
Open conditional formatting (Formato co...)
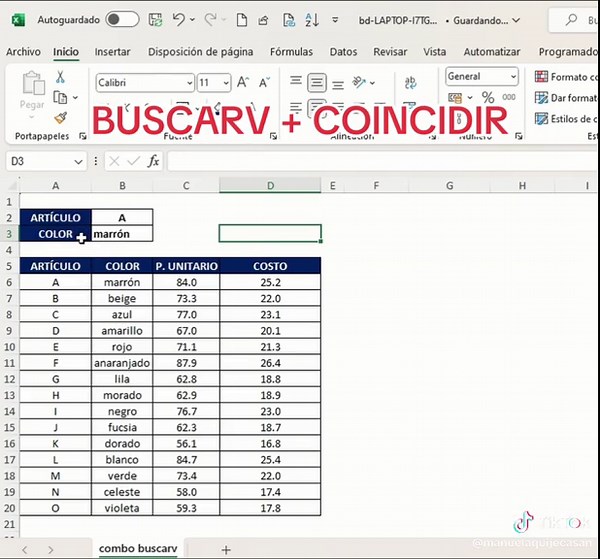coord(566,77)
